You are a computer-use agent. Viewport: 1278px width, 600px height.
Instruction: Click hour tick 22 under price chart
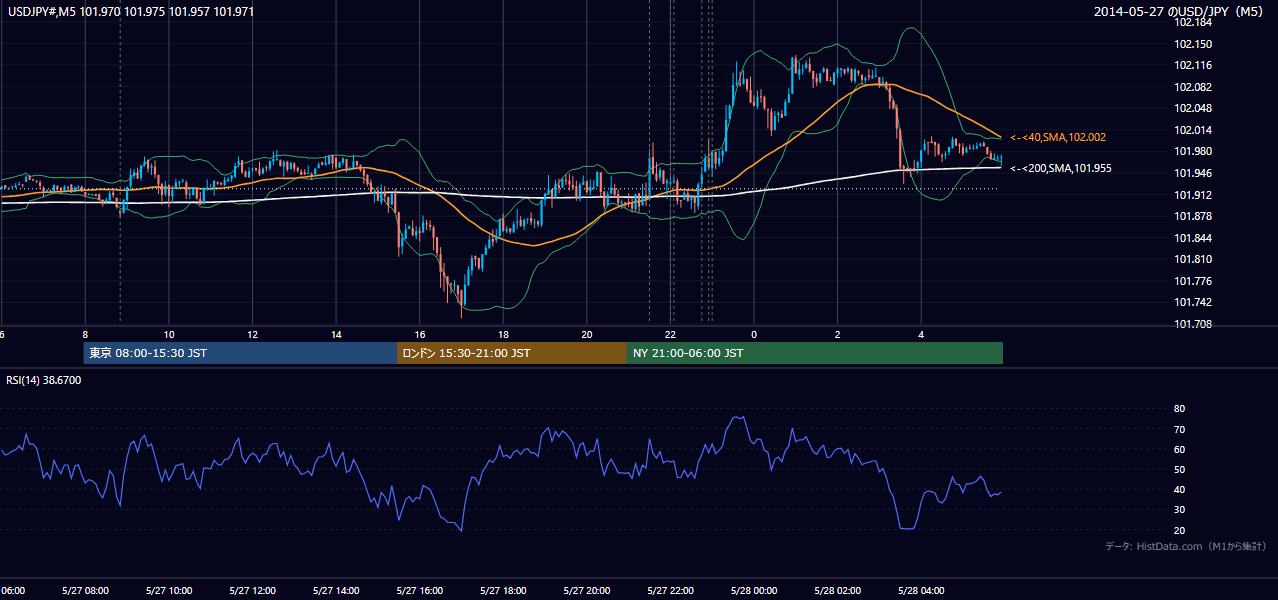tap(671, 334)
